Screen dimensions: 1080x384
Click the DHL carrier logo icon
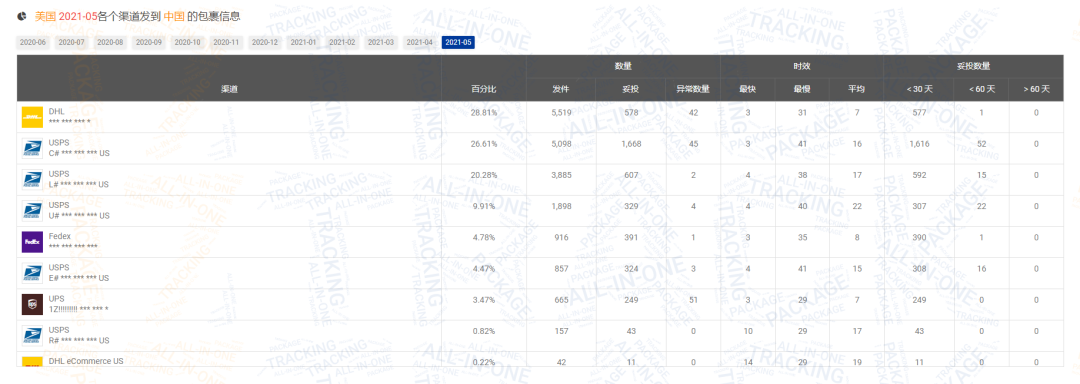pyautogui.click(x=32, y=117)
